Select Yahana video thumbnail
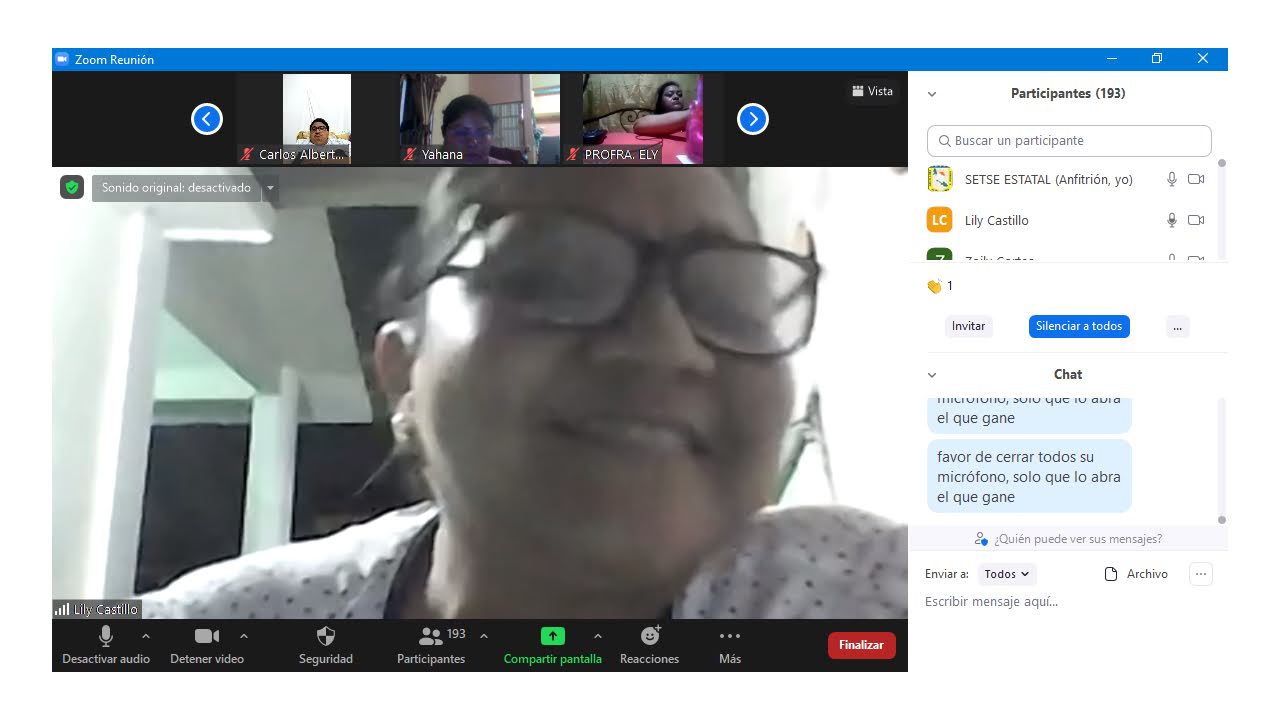 click(x=480, y=119)
